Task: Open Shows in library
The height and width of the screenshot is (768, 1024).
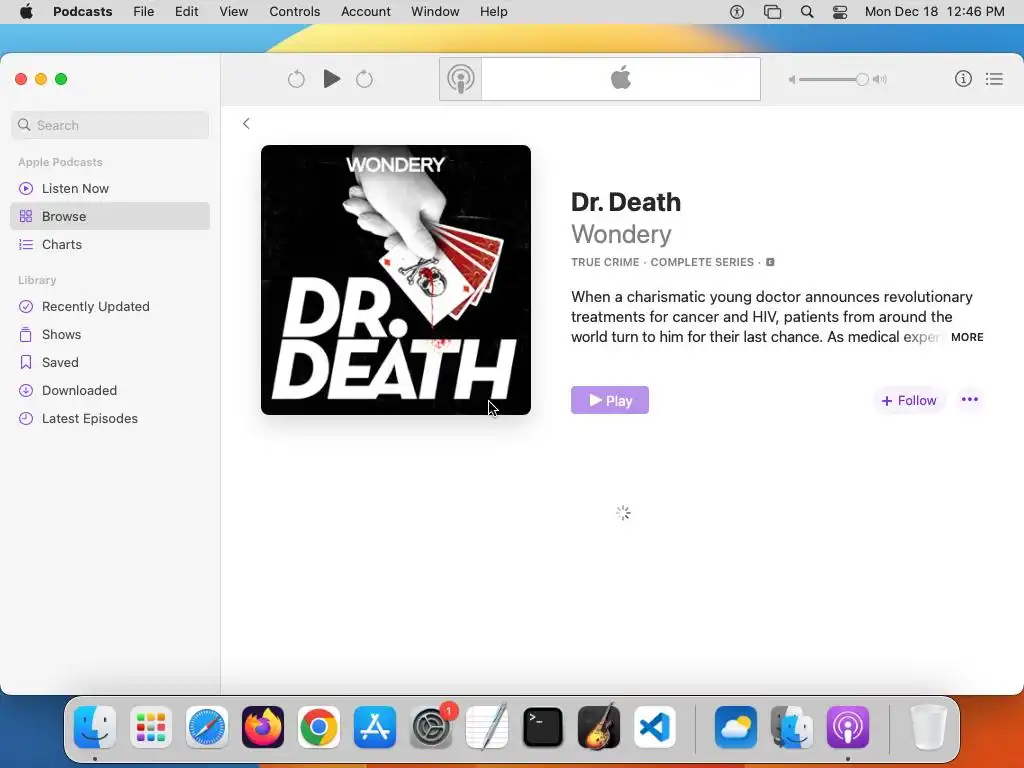Action: click(x=110, y=334)
